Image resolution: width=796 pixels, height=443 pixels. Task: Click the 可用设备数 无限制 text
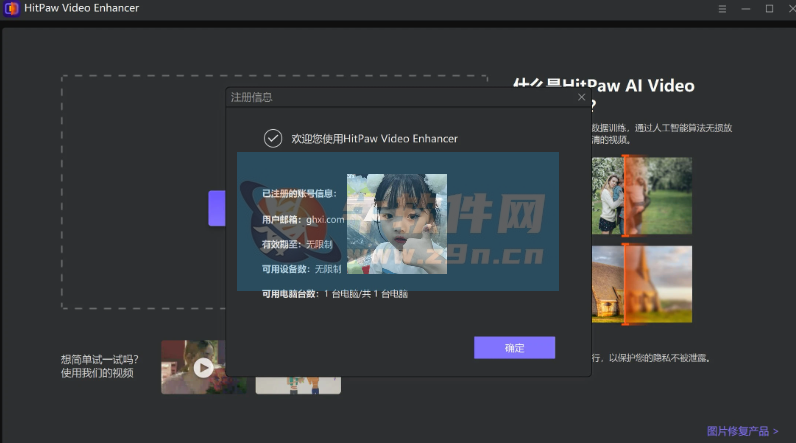point(302,269)
